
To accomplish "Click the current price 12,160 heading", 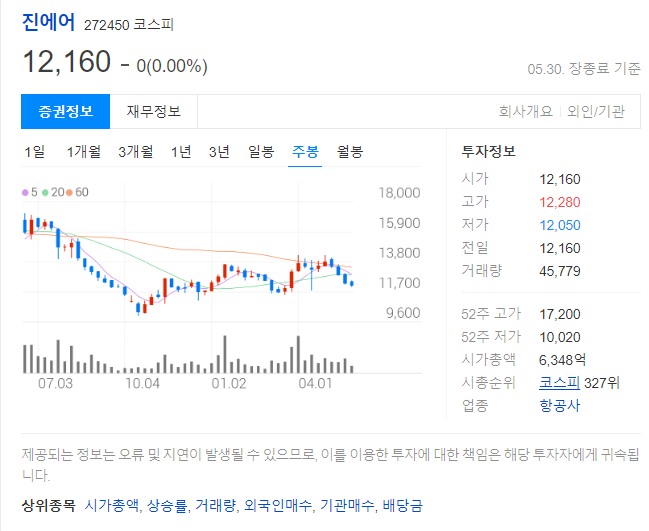I will click(x=67, y=62).
